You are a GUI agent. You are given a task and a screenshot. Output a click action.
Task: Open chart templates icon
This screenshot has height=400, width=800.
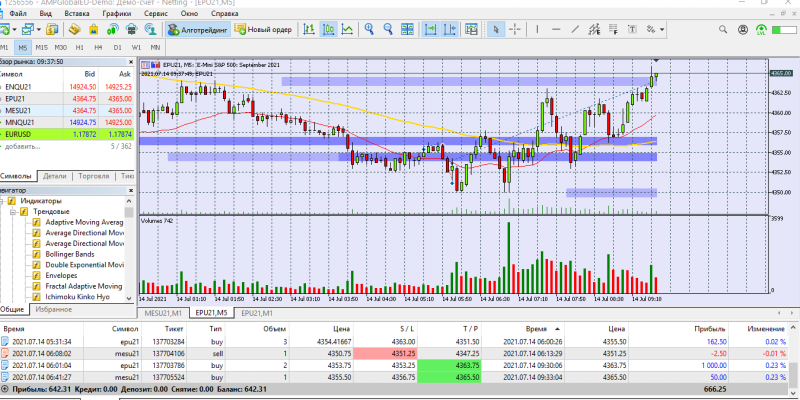pos(471,30)
